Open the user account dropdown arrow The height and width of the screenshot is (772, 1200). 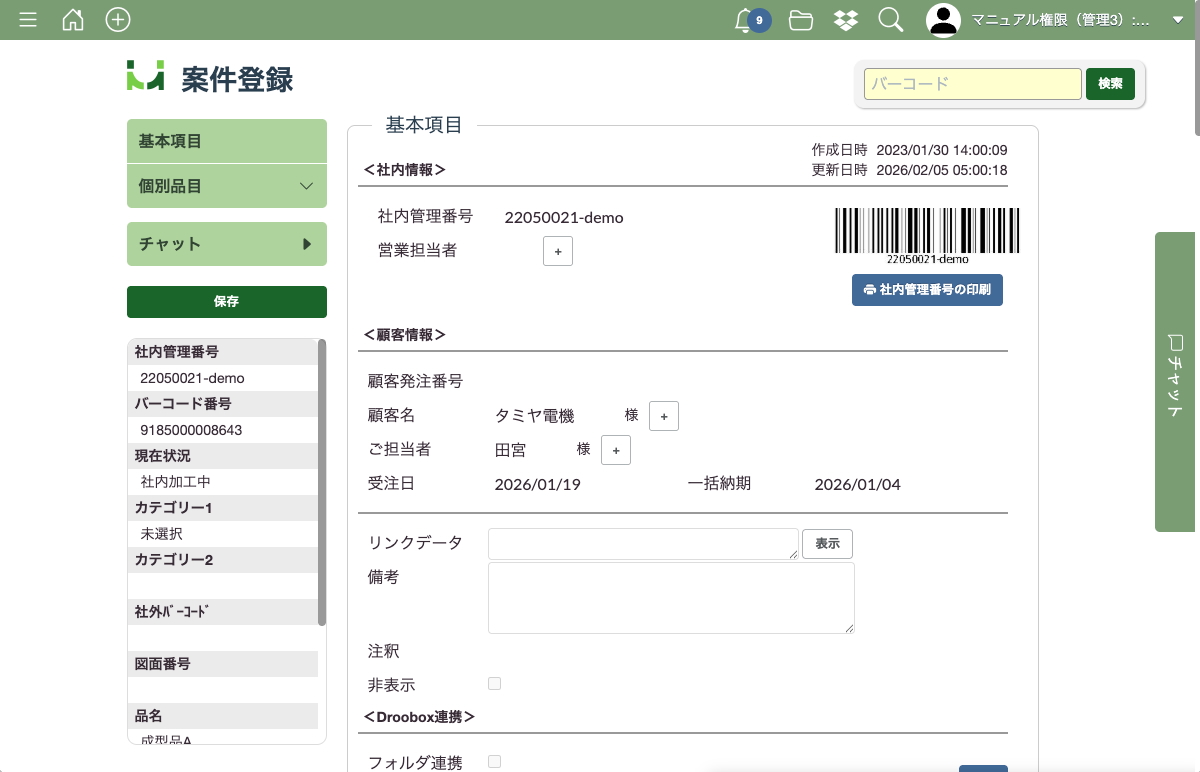(1177, 20)
